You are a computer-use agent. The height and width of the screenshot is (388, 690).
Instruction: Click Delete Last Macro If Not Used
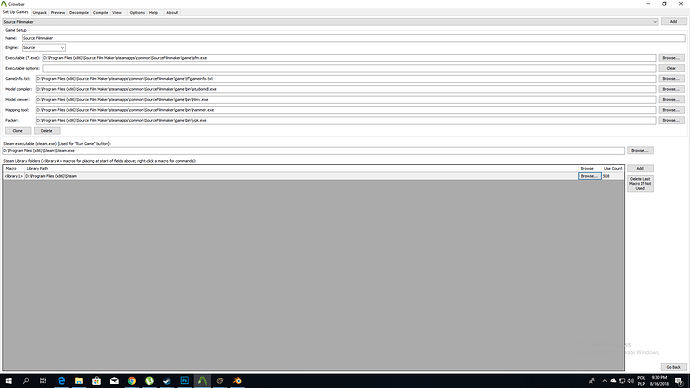point(640,184)
